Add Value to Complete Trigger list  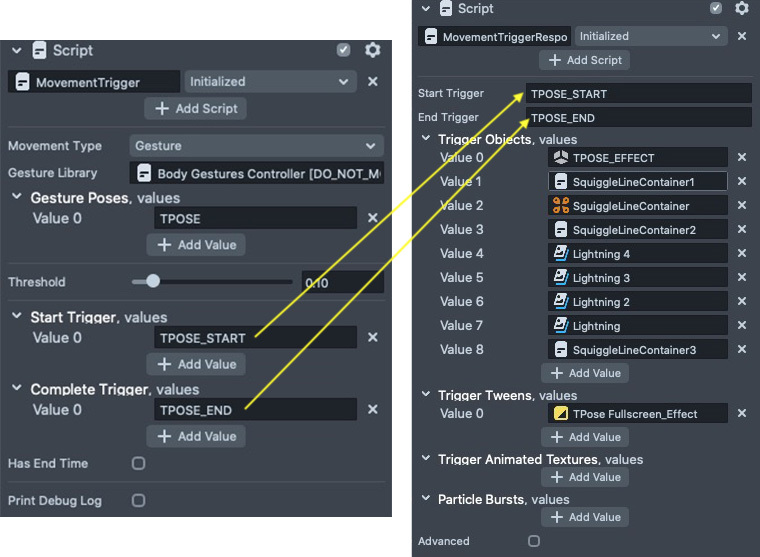[x=196, y=436]
